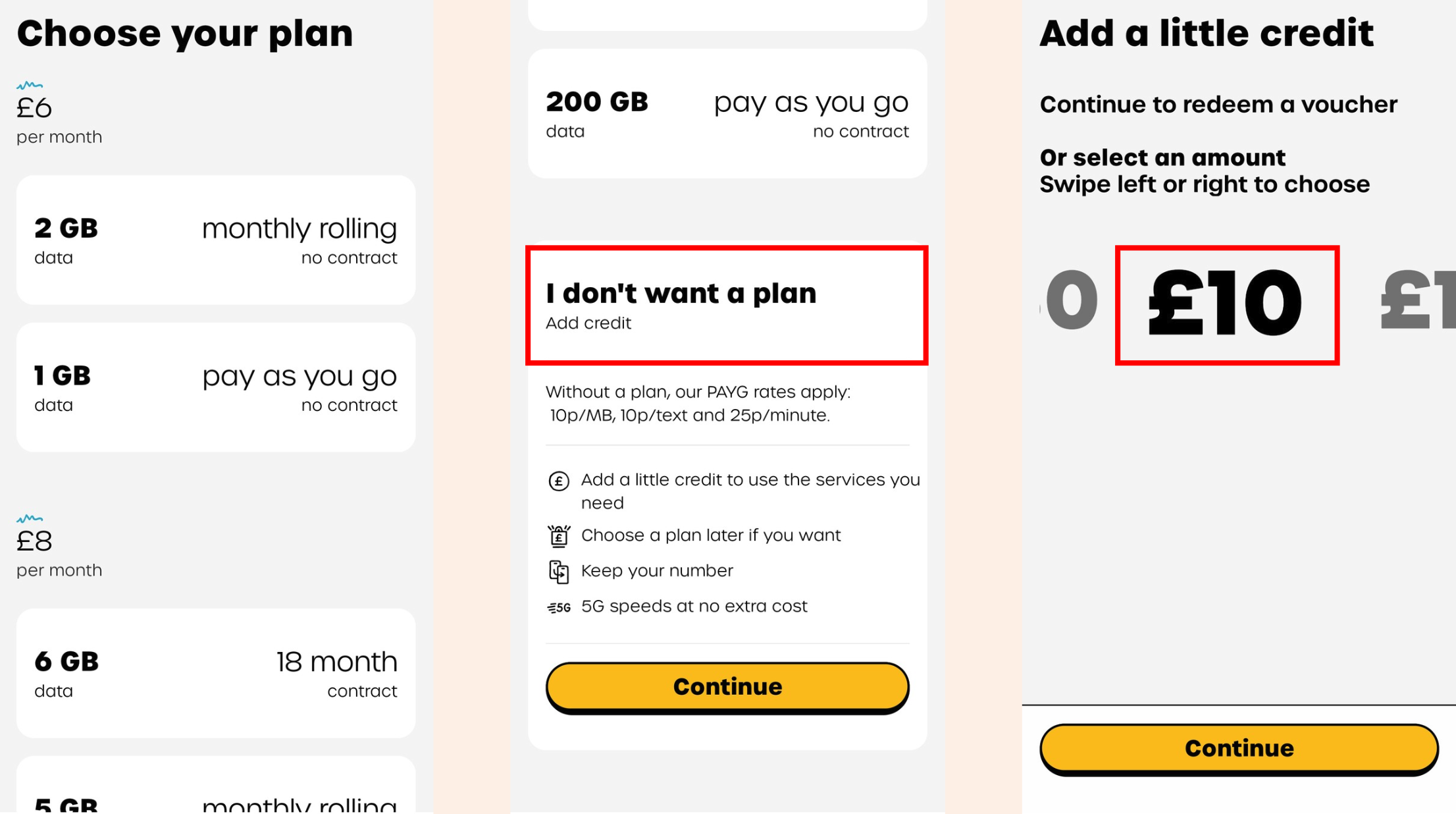Click the keep your number phone icon
This screenshot has width=1456, height=814.
pyautogui.click(x=558, y=572)
